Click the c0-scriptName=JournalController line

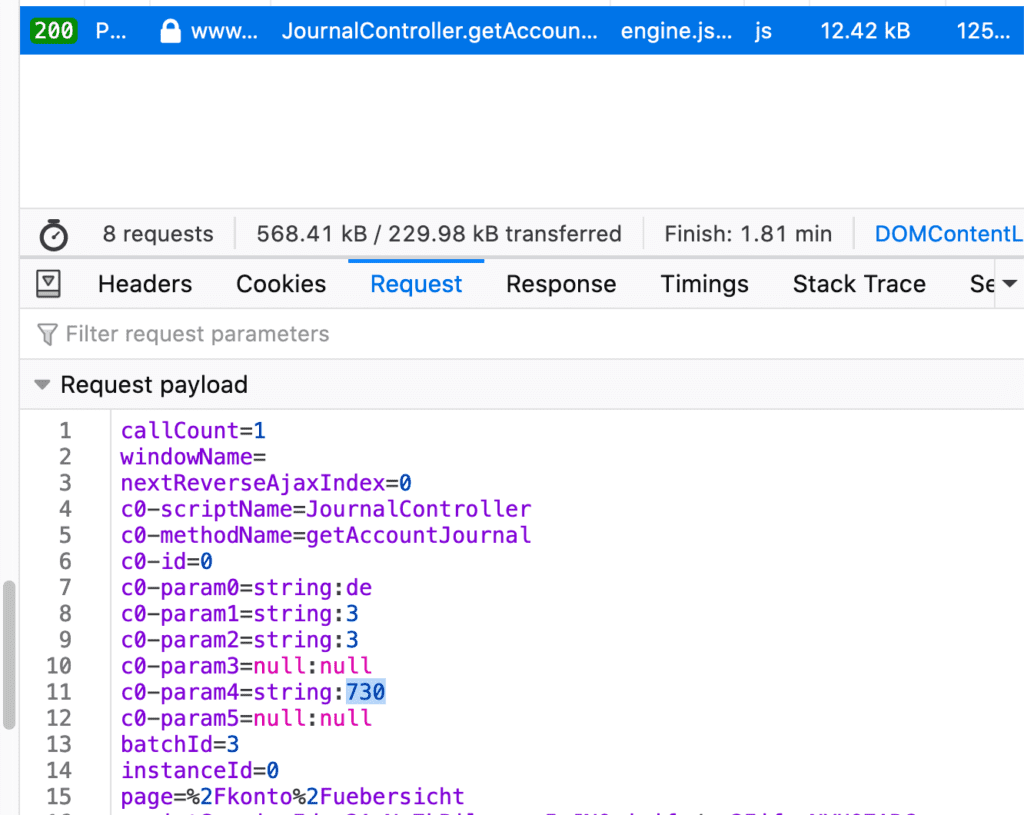[326, 509]
